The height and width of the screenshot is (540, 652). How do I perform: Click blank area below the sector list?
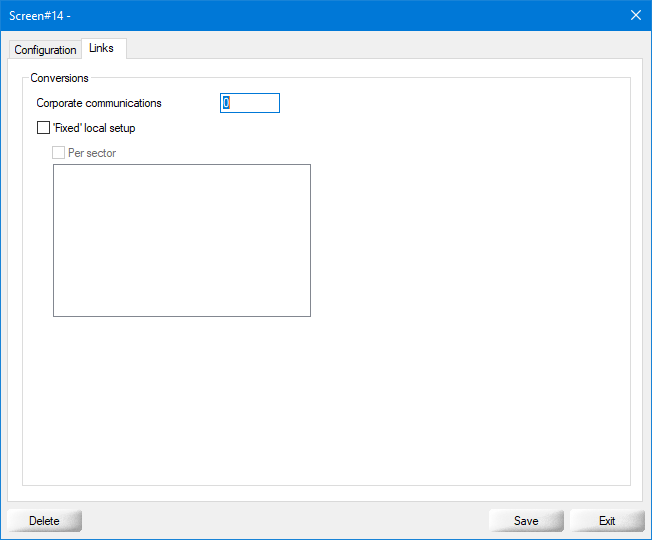[181, 400]
